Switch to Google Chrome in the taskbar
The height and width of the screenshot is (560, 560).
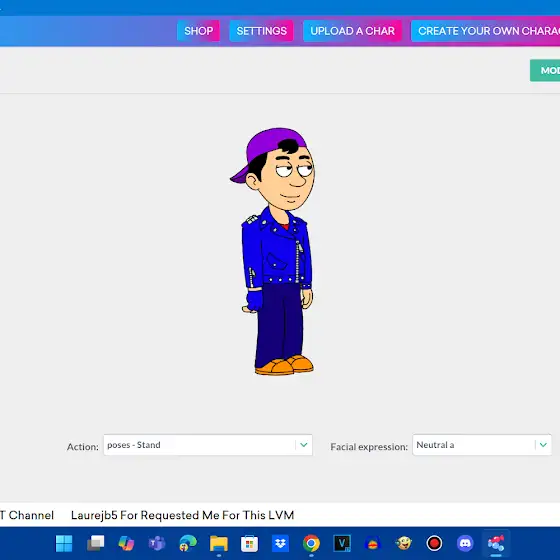311,543
